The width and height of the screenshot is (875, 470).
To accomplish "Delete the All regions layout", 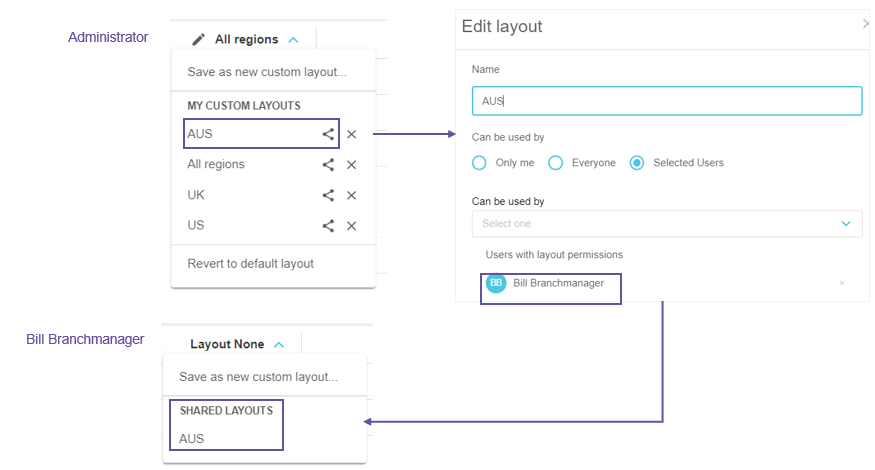I will 352,165.
